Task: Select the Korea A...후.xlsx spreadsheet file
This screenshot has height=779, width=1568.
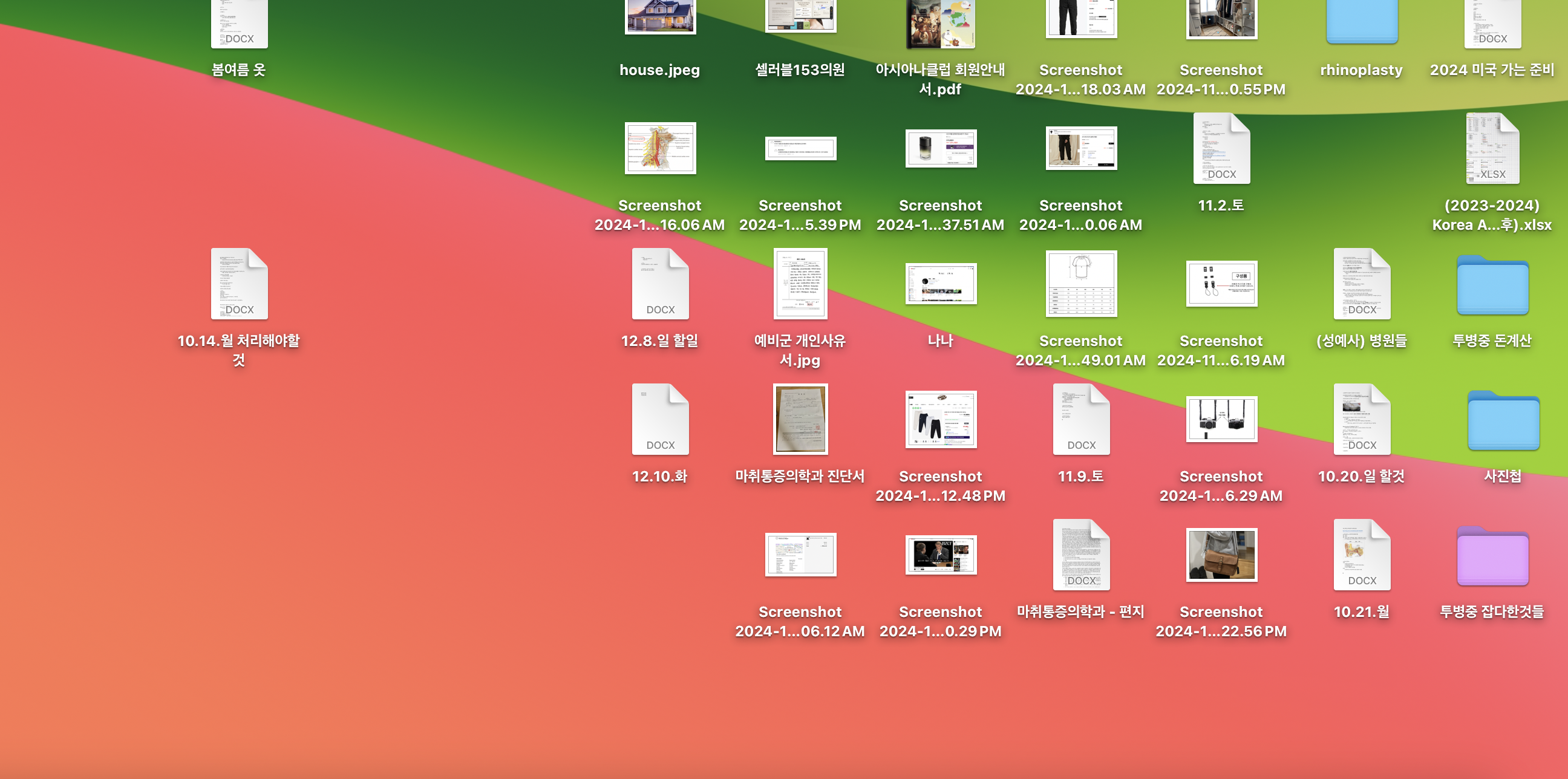Action: coord(1492,149)
